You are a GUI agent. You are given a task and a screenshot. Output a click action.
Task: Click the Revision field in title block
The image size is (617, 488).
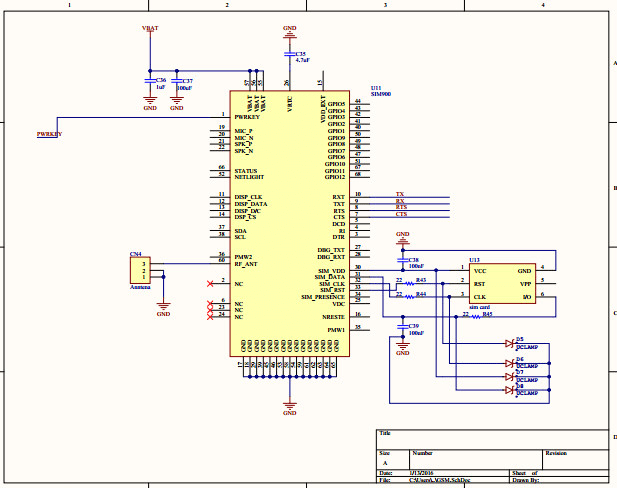(575, 459)
